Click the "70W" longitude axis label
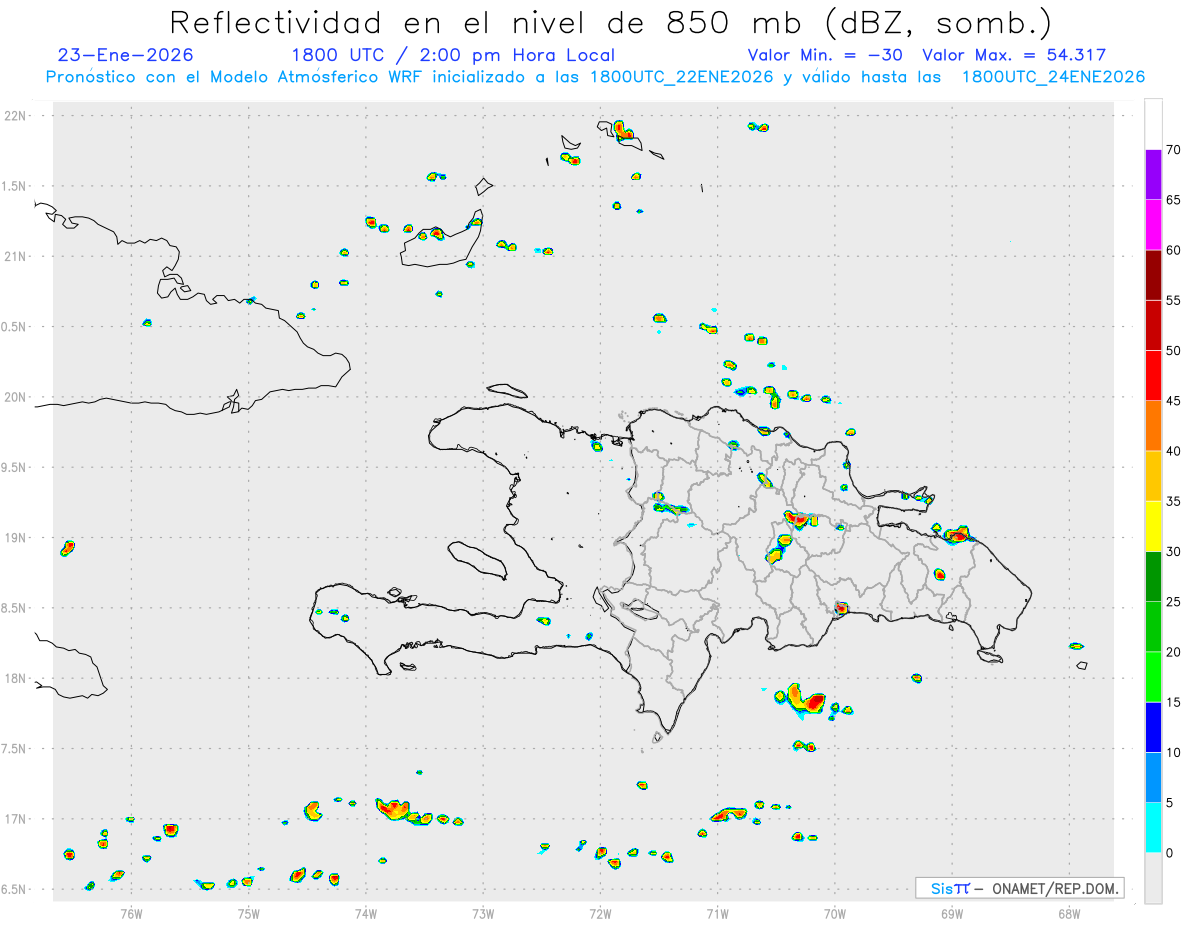 835,912
